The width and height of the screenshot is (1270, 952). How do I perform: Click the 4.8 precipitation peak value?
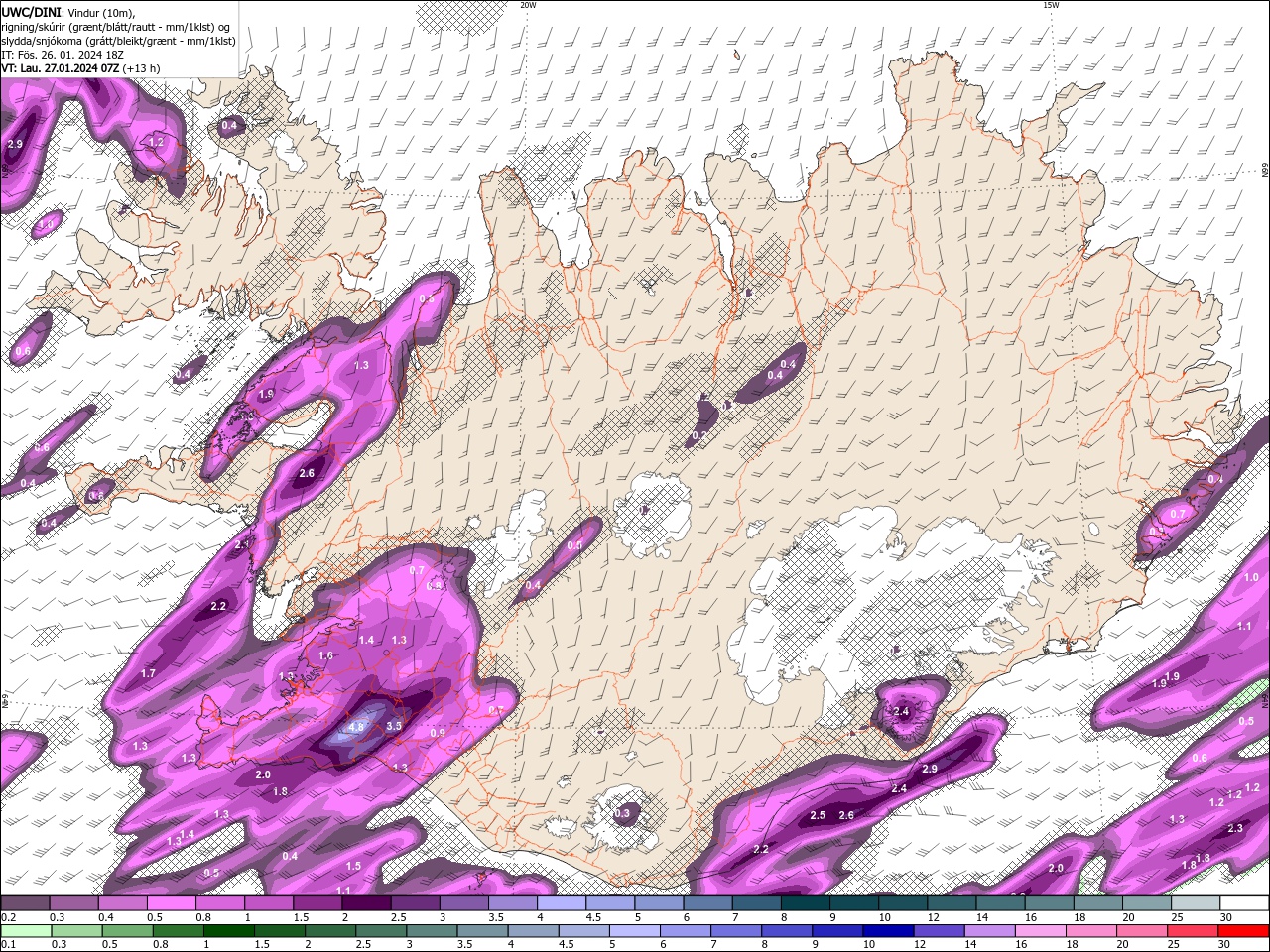357,727
